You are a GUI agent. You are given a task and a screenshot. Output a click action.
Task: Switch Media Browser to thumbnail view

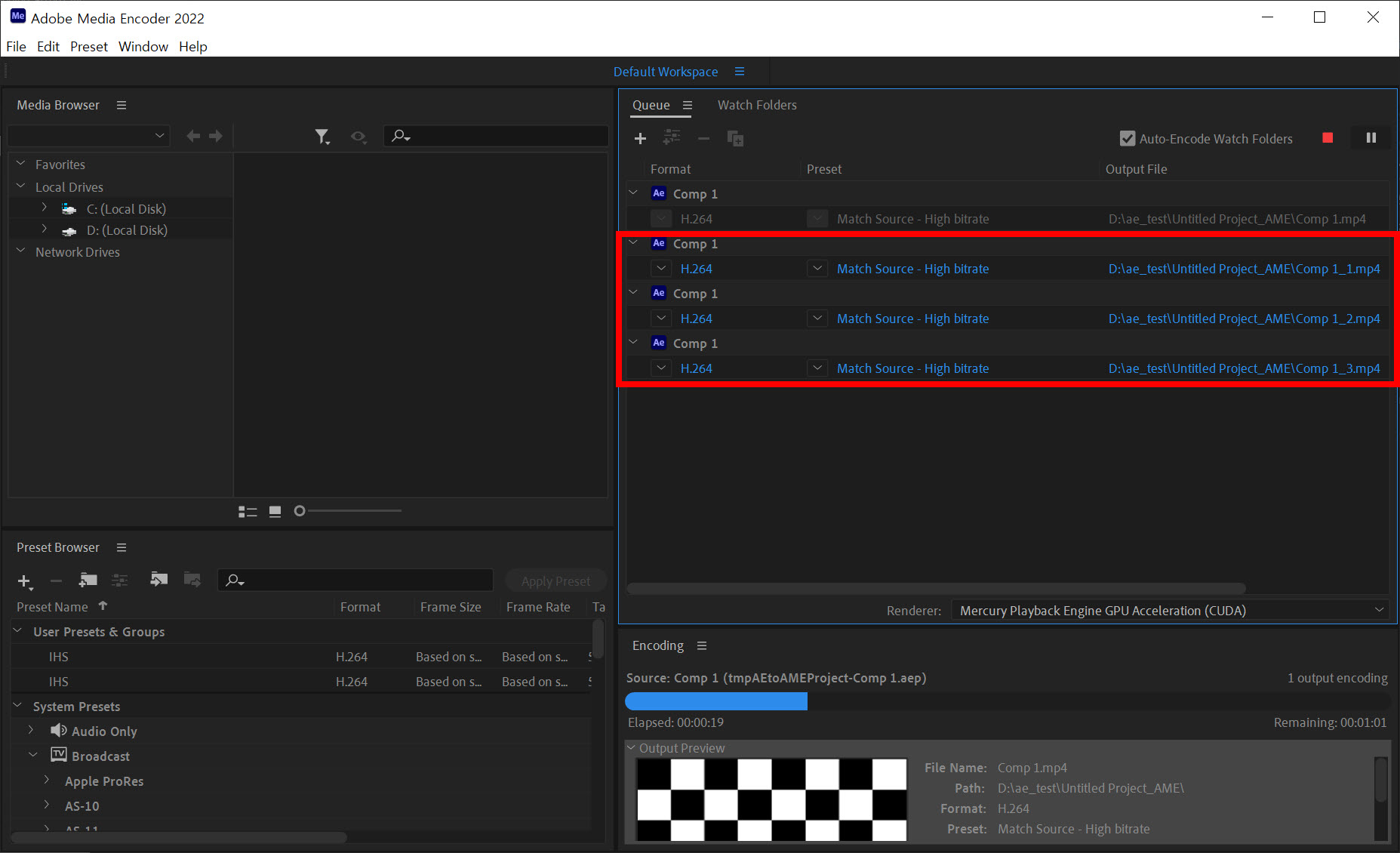[275, 512]
